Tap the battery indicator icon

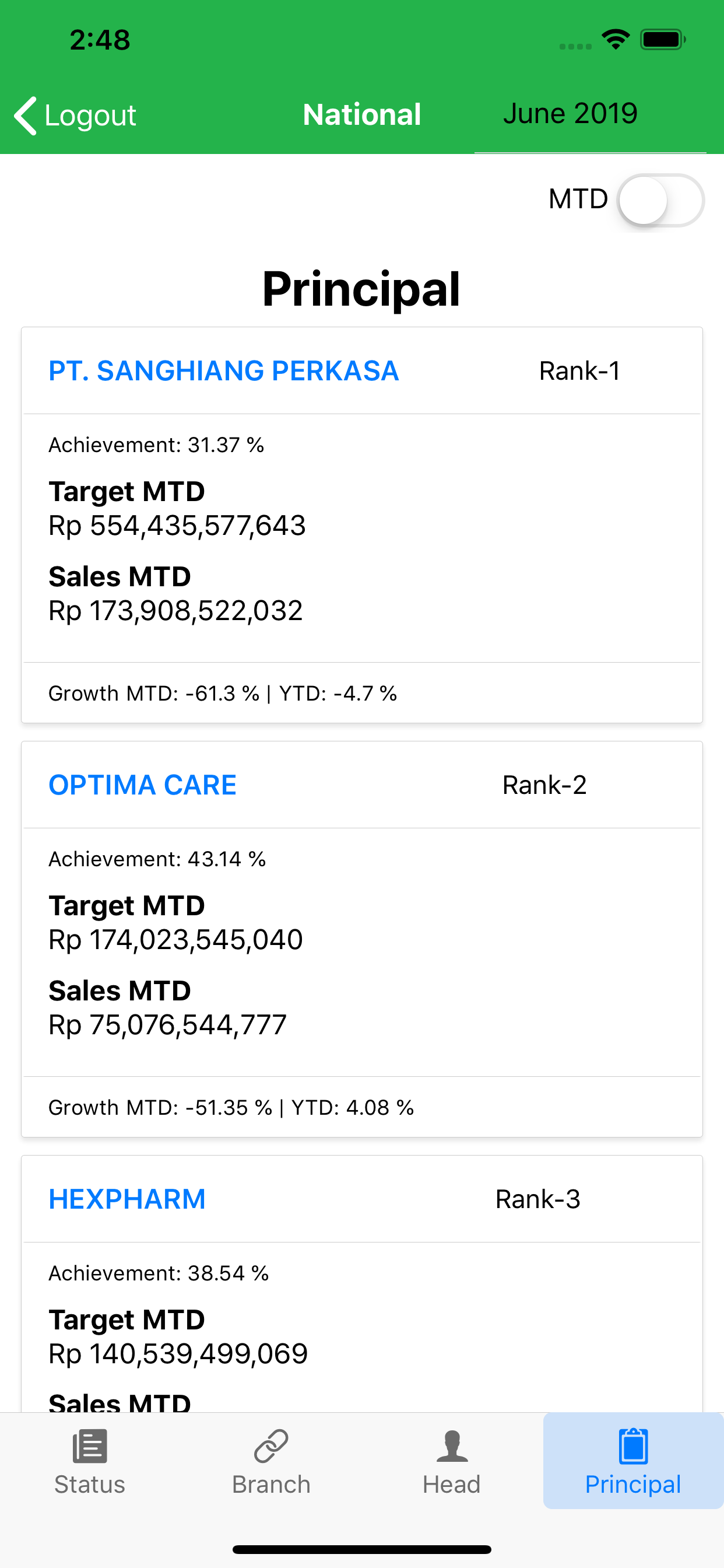(663, 40)
